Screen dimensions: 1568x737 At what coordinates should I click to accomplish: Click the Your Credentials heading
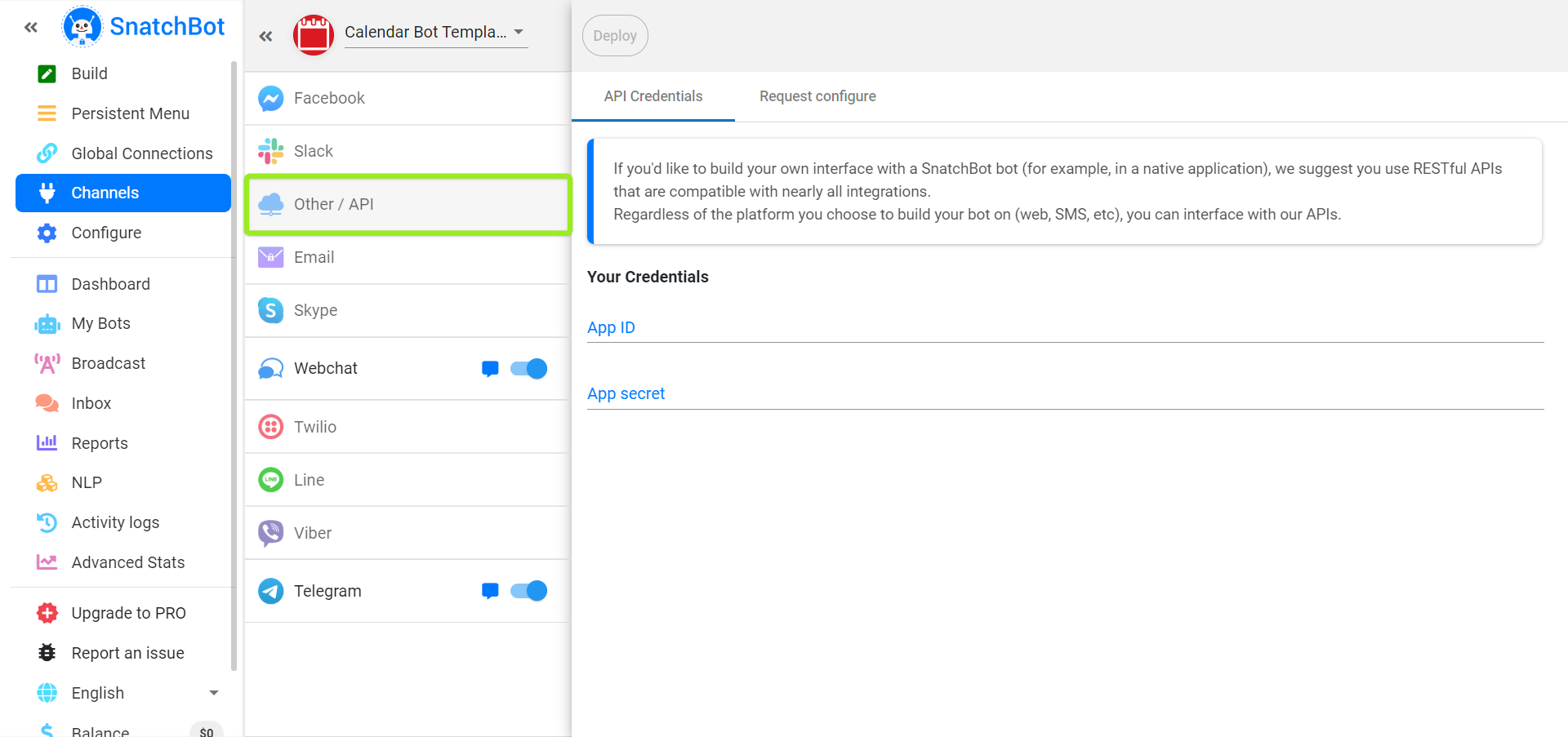pos(648,277)
